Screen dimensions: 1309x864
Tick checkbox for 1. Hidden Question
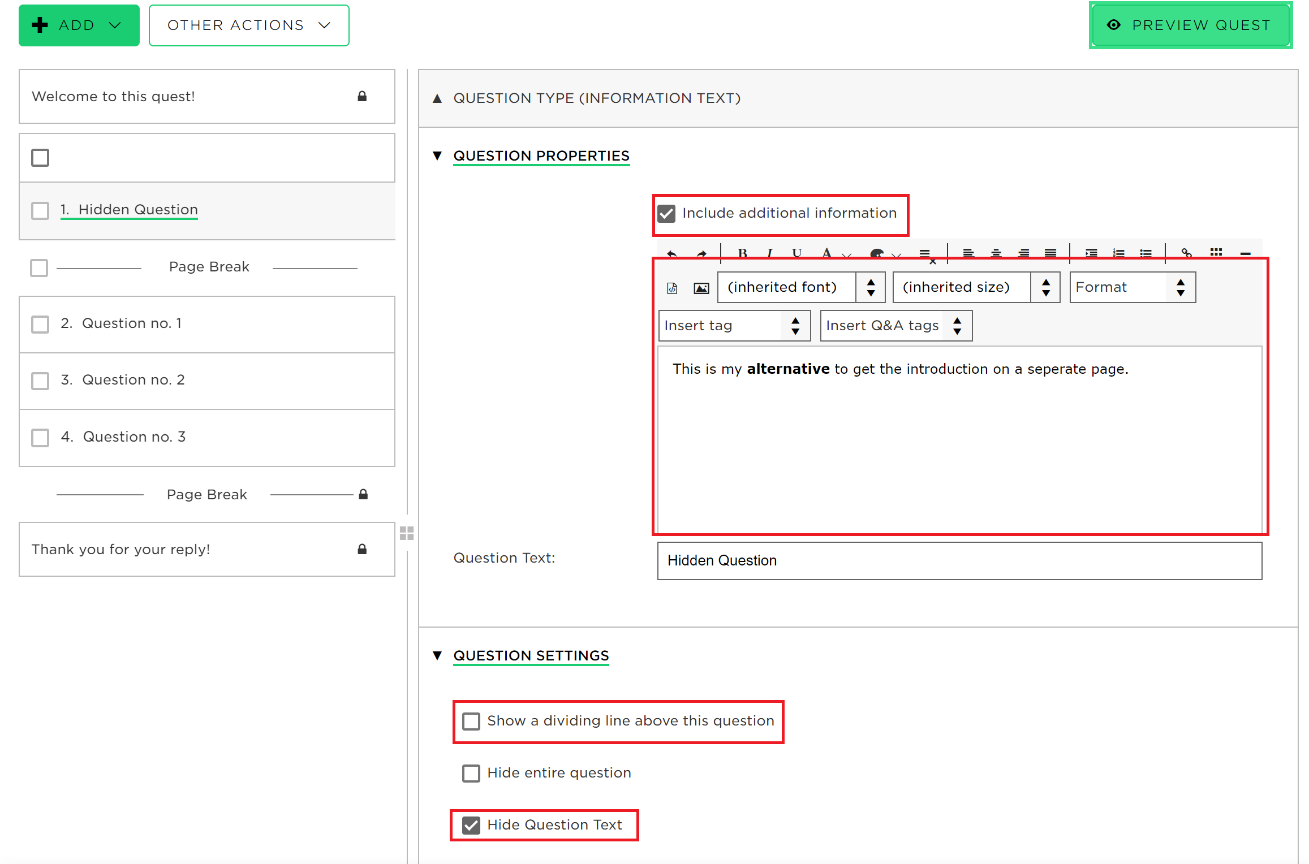(x=40, y=210)
